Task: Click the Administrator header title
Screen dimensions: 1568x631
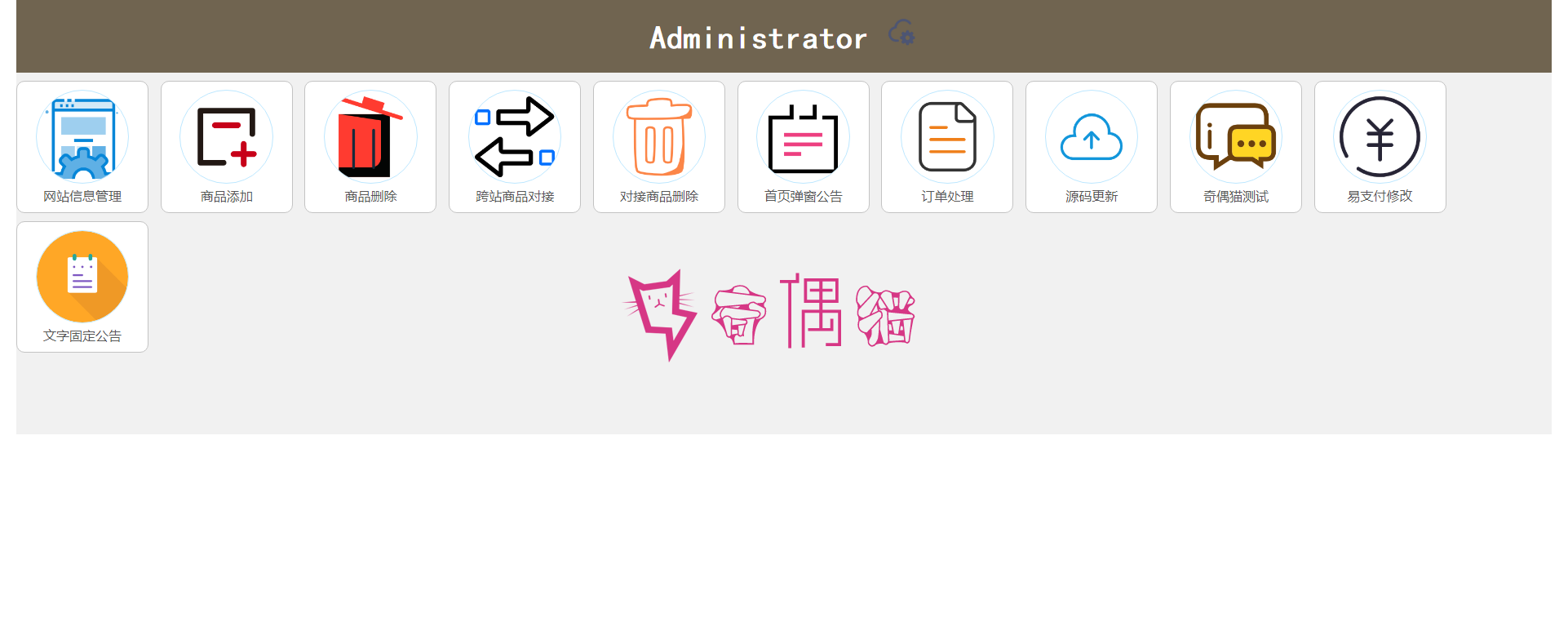Action: 758,38
